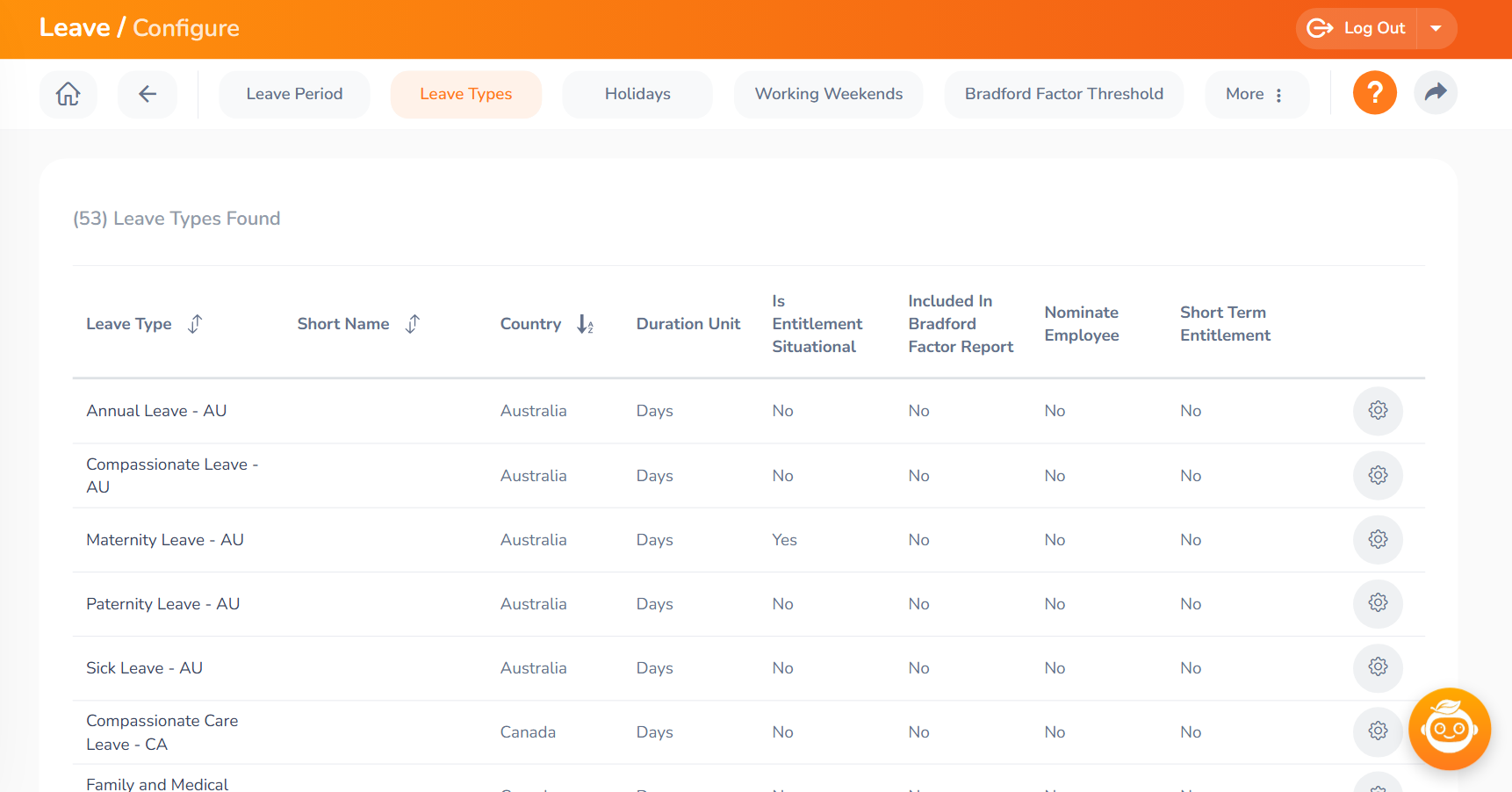Image resolution: width=1512 pixels, height=792 pixels.
Task: Click the back arrow button
Action: (148, 94)
